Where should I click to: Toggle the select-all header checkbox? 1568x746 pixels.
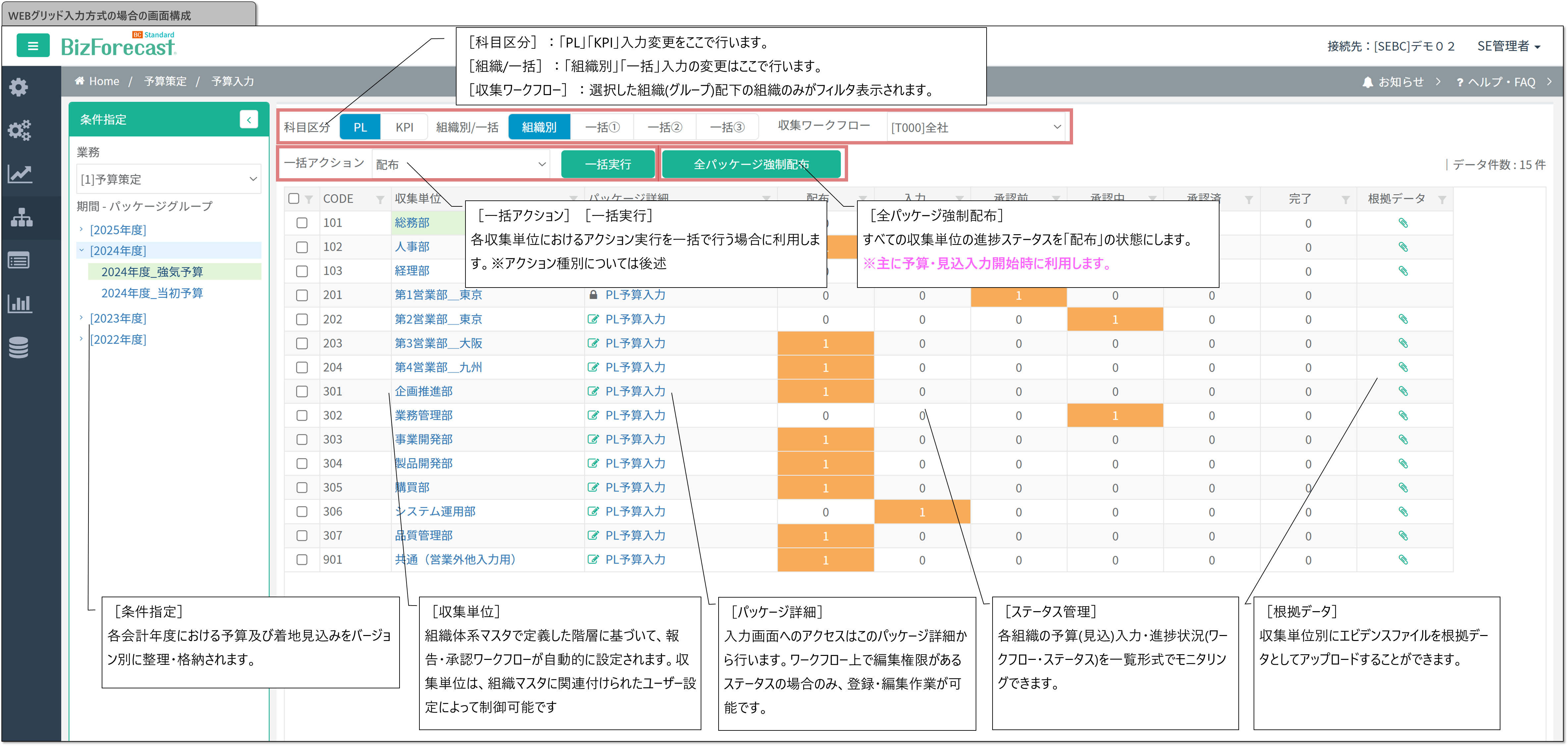pos(294,198)
